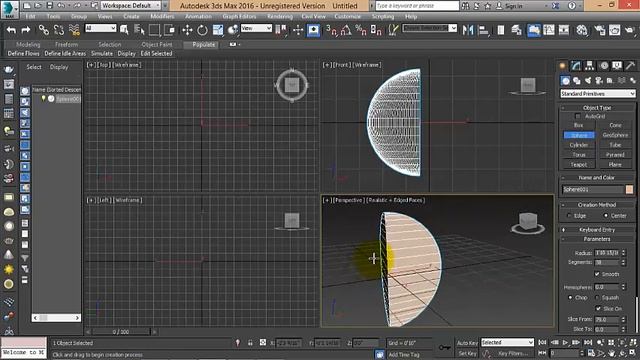Click the time slider 0 / 100 bar
The height and width of the screenshot is (360, 640).
[121, 332]
